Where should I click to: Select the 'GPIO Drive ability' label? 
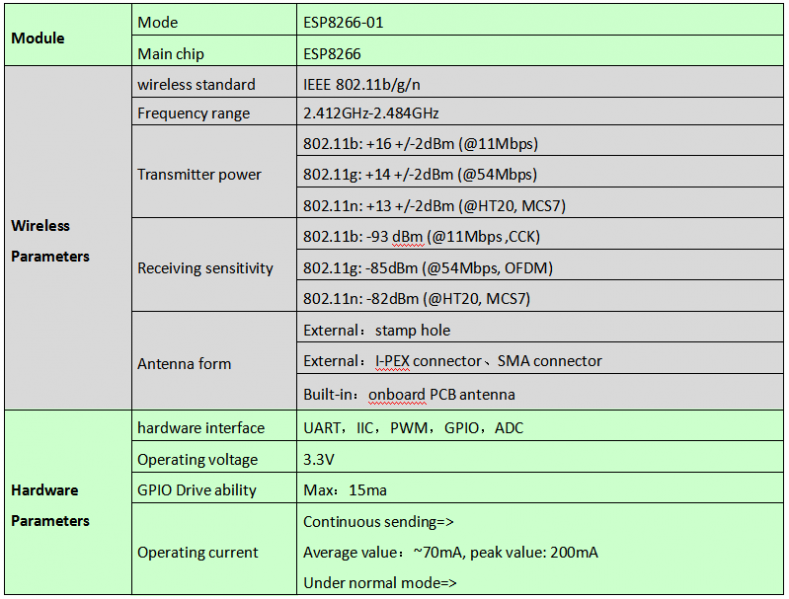pyautogui.click(x=214, y=488)
